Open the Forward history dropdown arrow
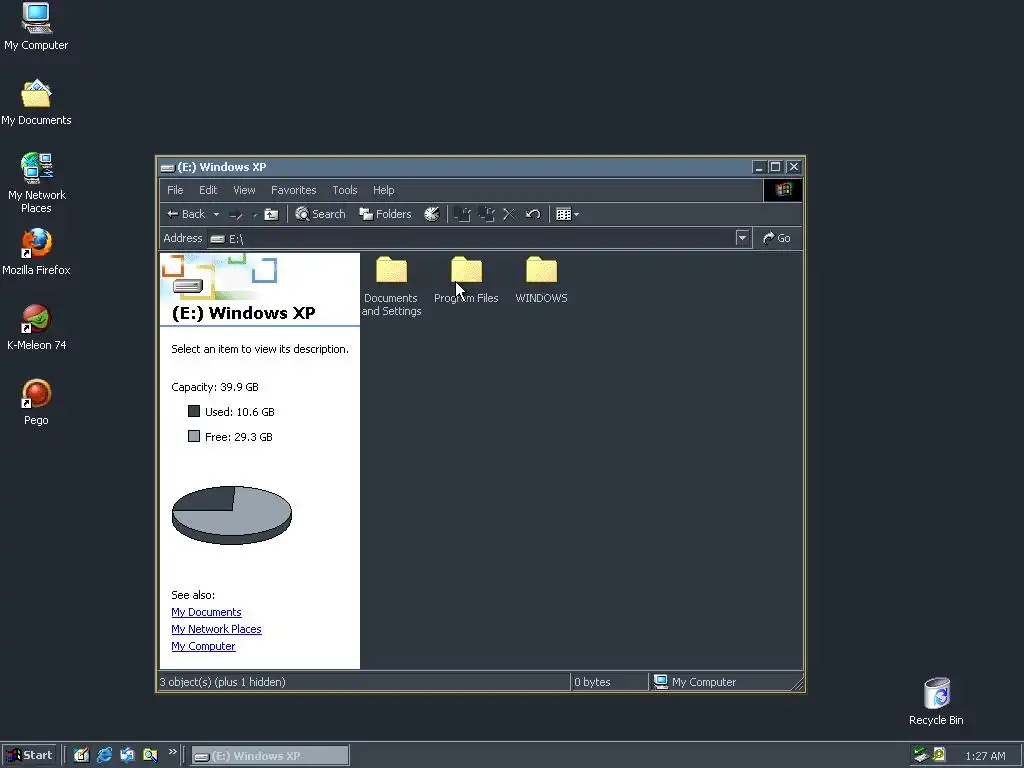Image resolution: width=1024 pixels, height=768 pixels. pos(255,214)
